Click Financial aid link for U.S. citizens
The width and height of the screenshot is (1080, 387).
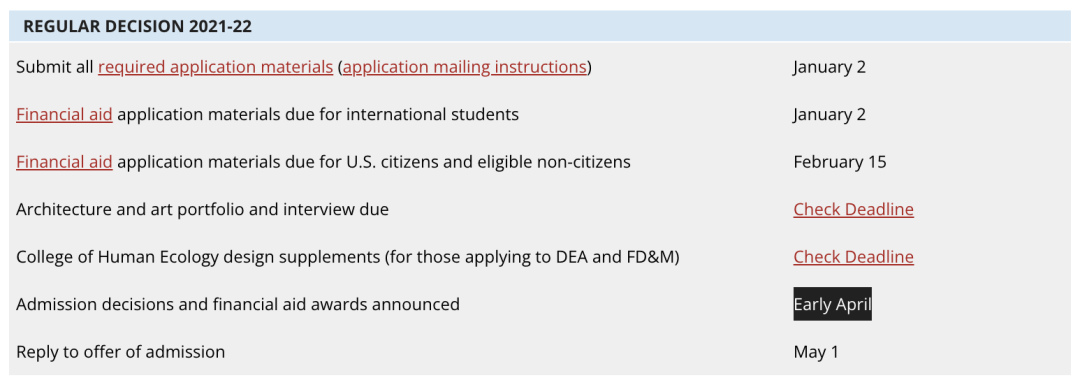click(x=64, y=162)
